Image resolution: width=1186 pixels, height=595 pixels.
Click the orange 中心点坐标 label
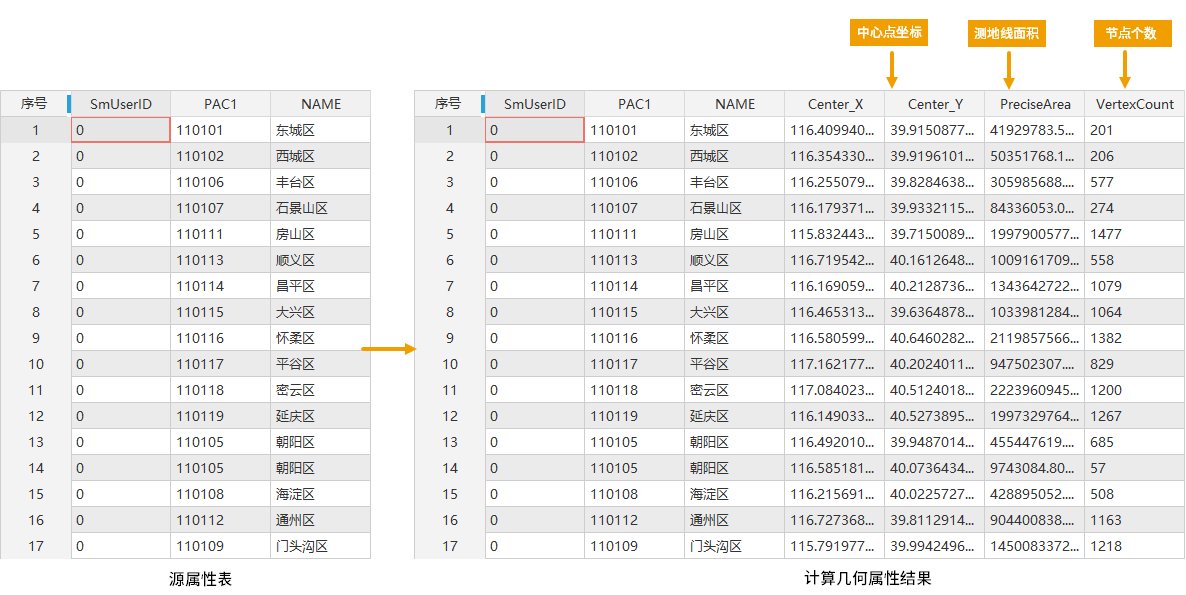click(888, 33)
